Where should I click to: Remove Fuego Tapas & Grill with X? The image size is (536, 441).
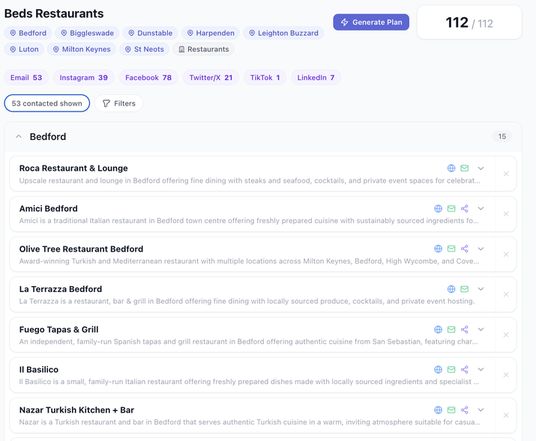[506, 335]
